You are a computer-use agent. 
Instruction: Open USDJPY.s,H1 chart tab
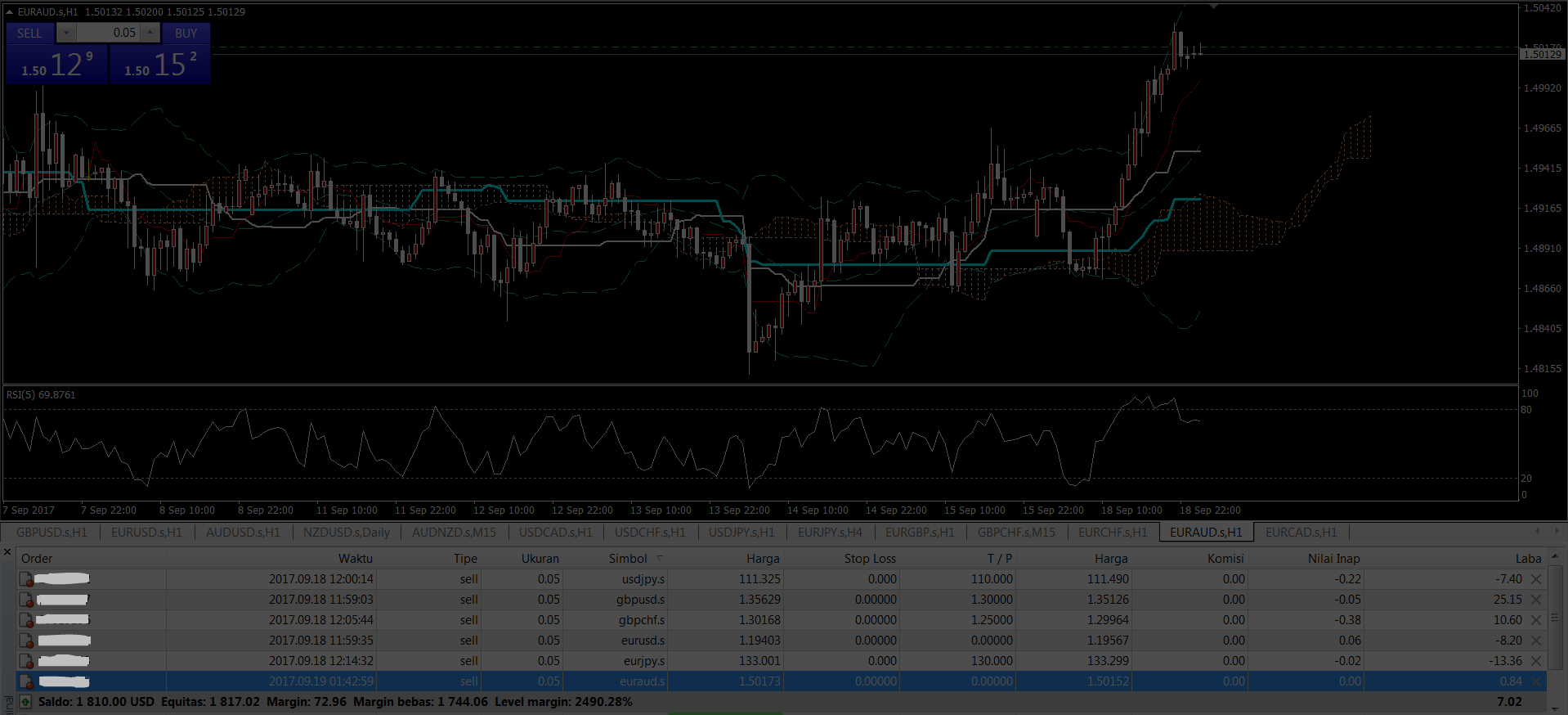[741, 533]
